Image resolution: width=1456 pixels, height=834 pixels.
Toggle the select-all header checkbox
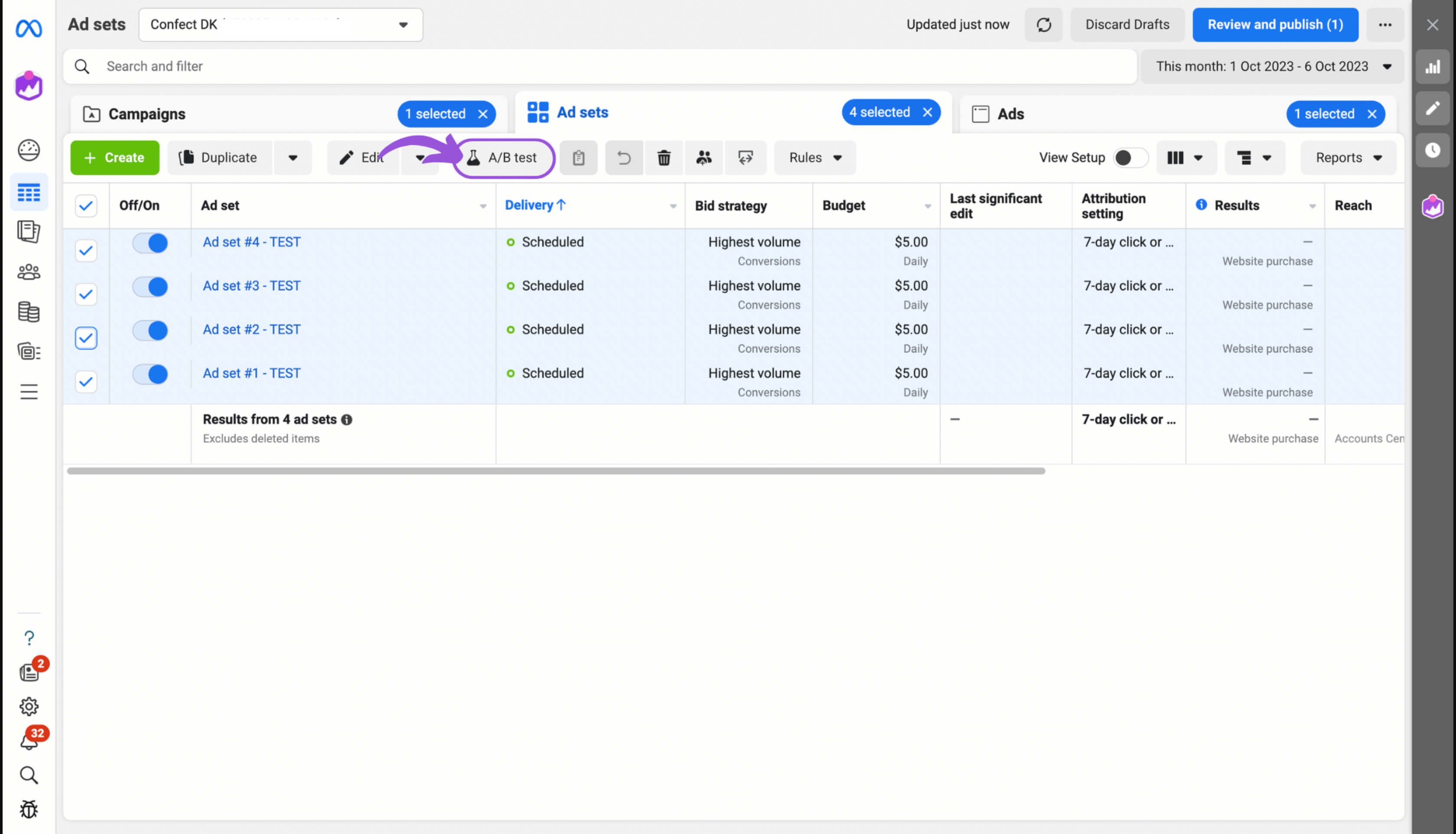pyautogui.click(x=86, y=205)
